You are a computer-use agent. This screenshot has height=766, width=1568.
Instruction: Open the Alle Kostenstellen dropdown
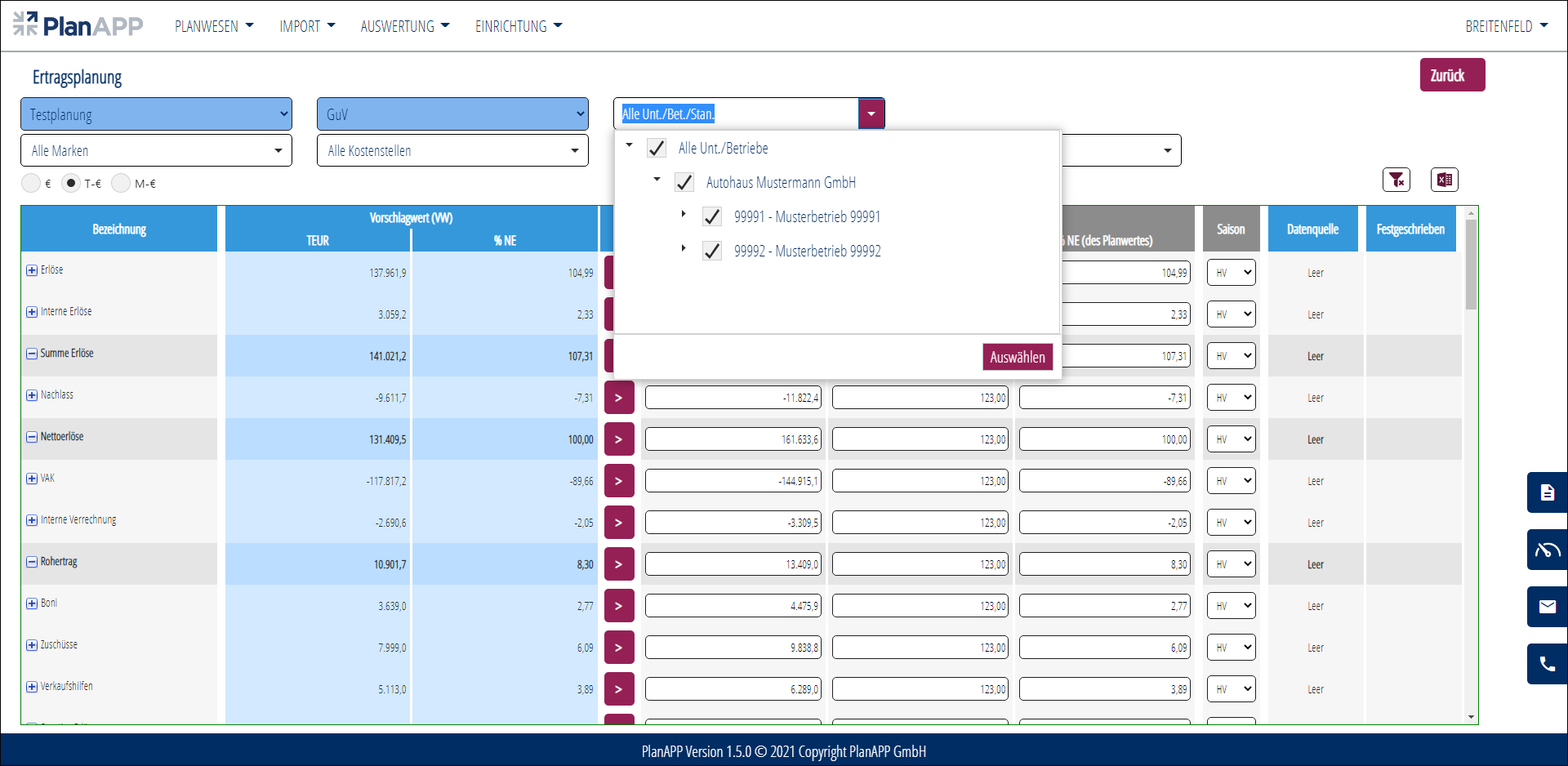(452, 151)
